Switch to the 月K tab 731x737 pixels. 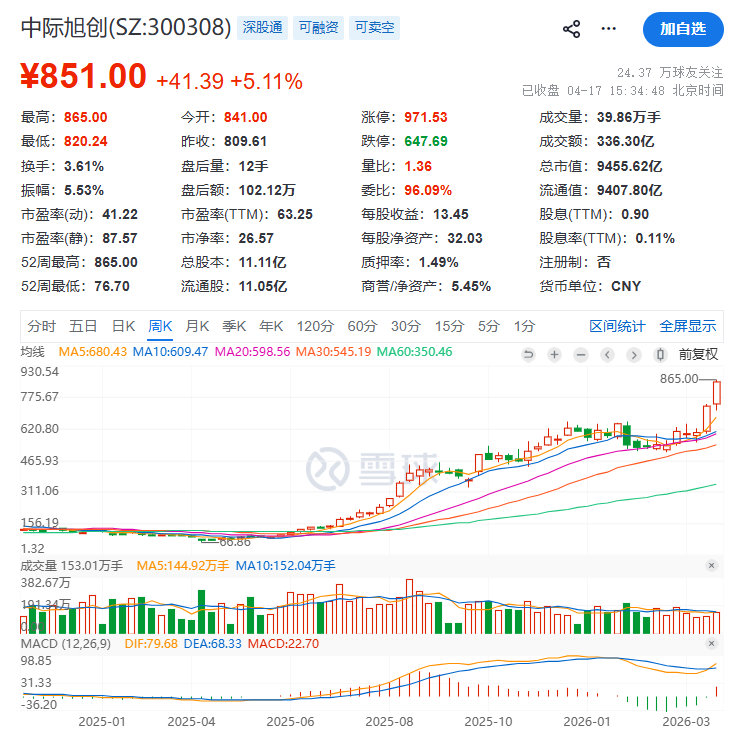click(x=197, y=326)
